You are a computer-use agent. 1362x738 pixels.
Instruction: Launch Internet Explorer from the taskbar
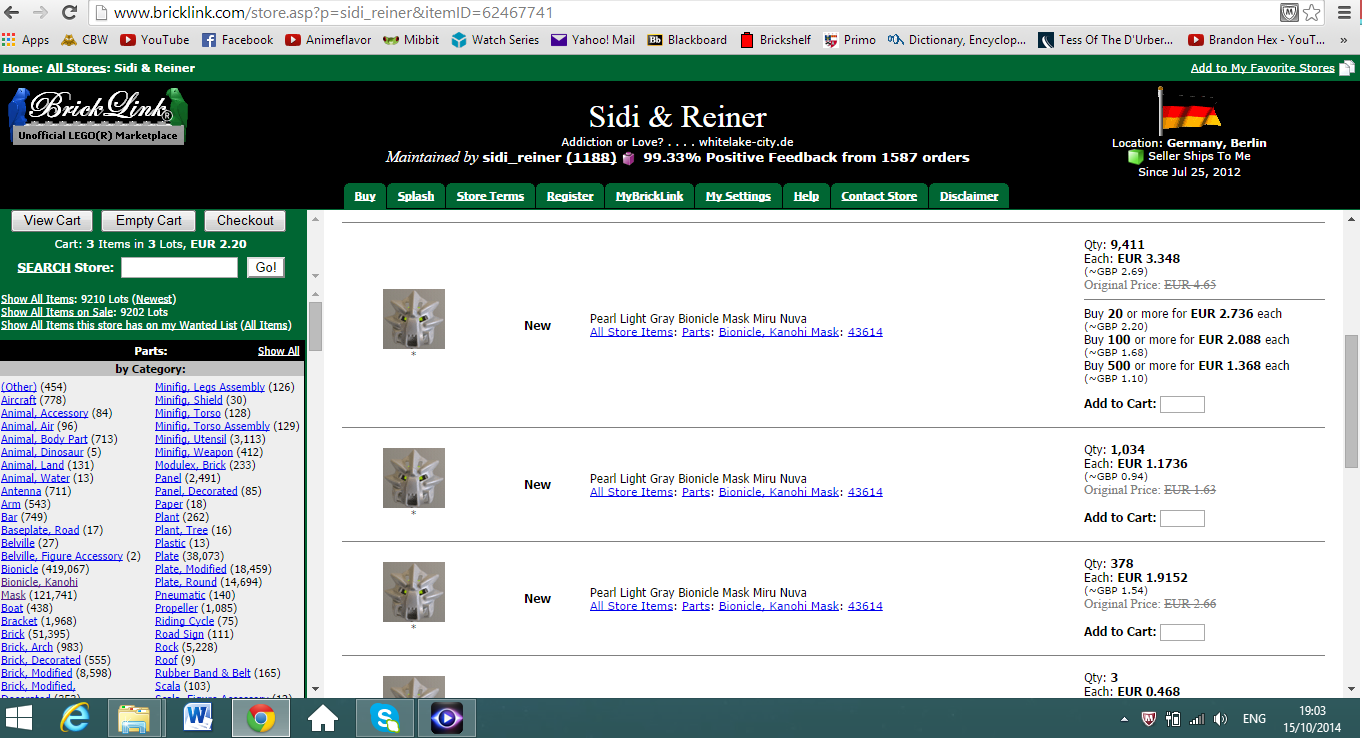click(x=75, y=718)
